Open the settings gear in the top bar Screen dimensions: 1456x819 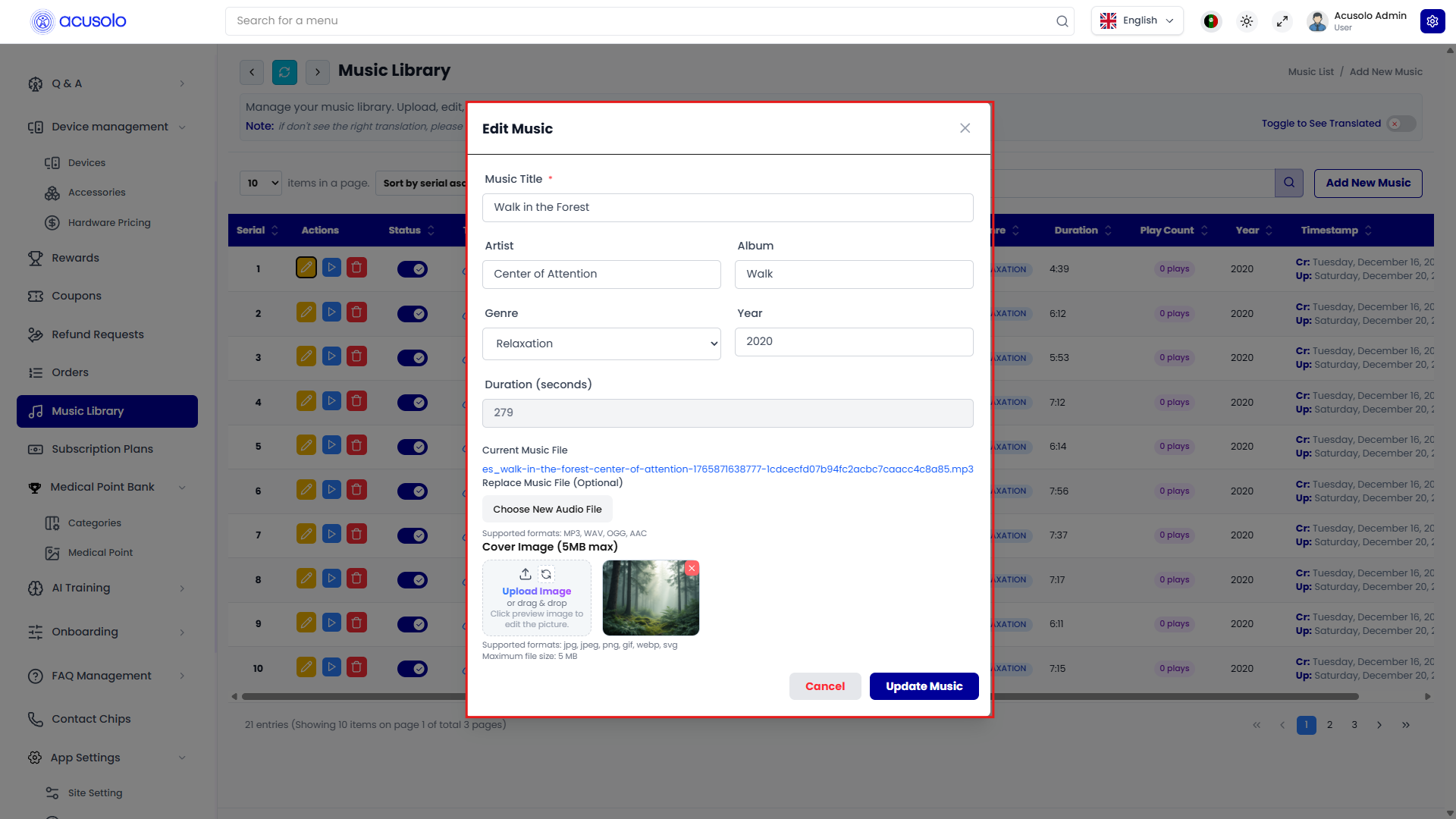[x=1432, y=21]
